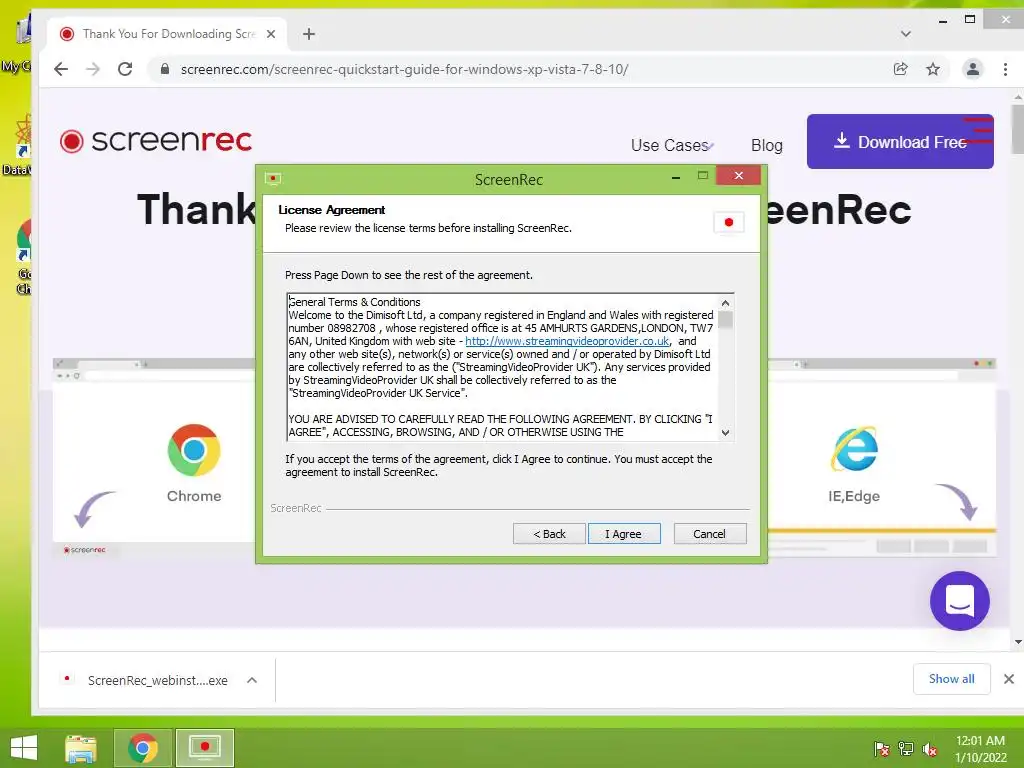Click the muted volume tray icon

(929, 749)
